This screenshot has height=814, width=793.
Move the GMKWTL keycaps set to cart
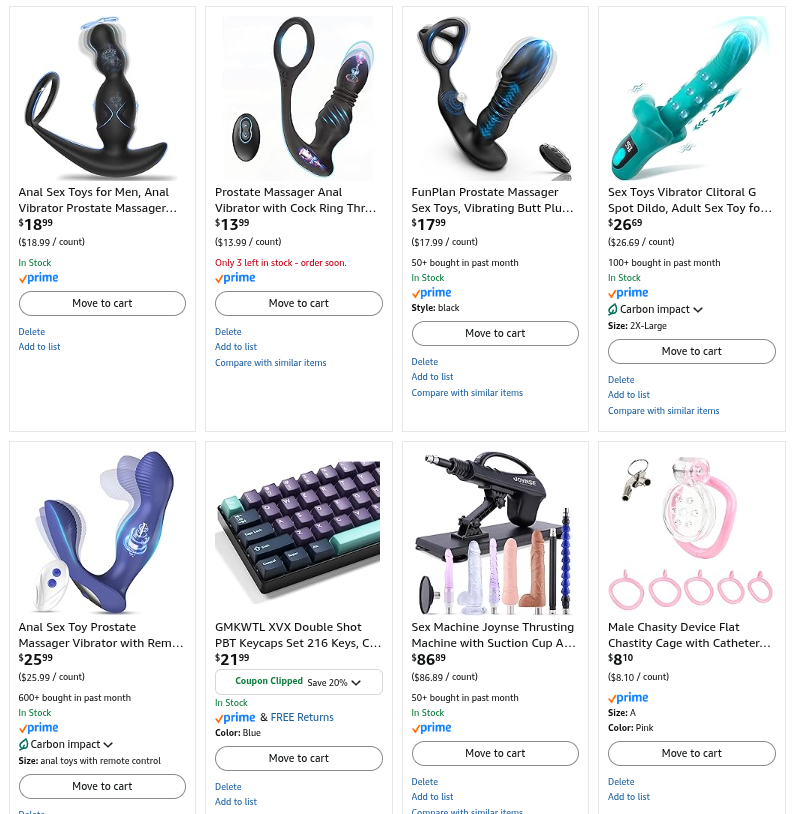298,758
